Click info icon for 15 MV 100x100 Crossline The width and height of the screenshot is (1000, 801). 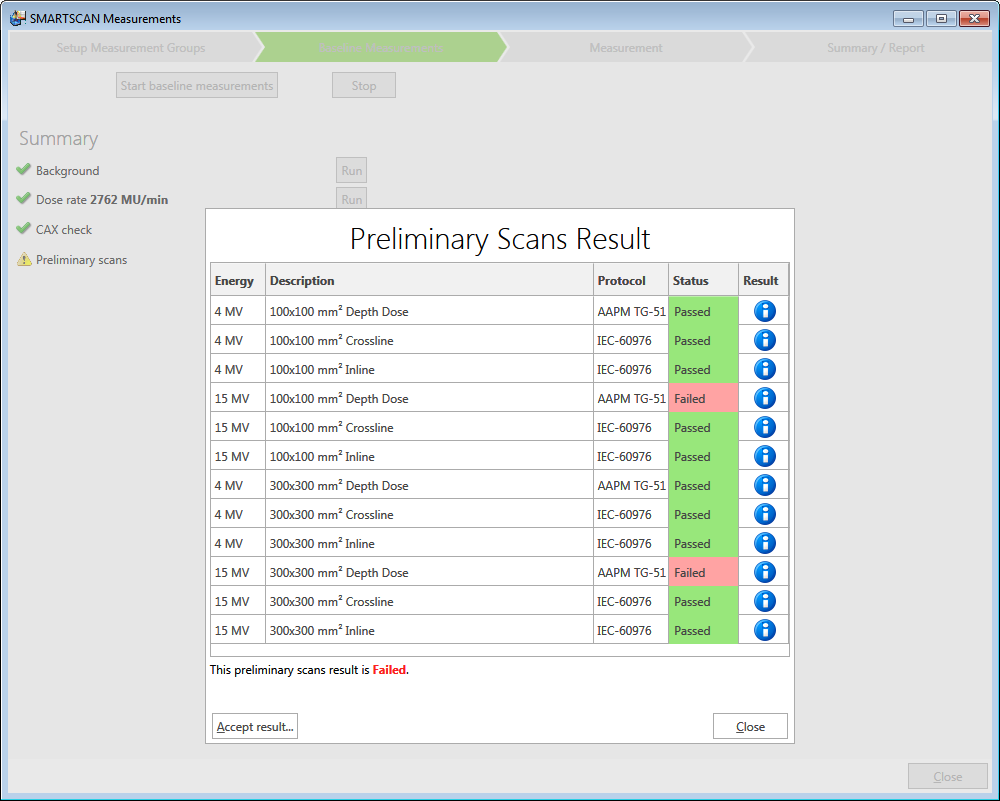[764, 427]
